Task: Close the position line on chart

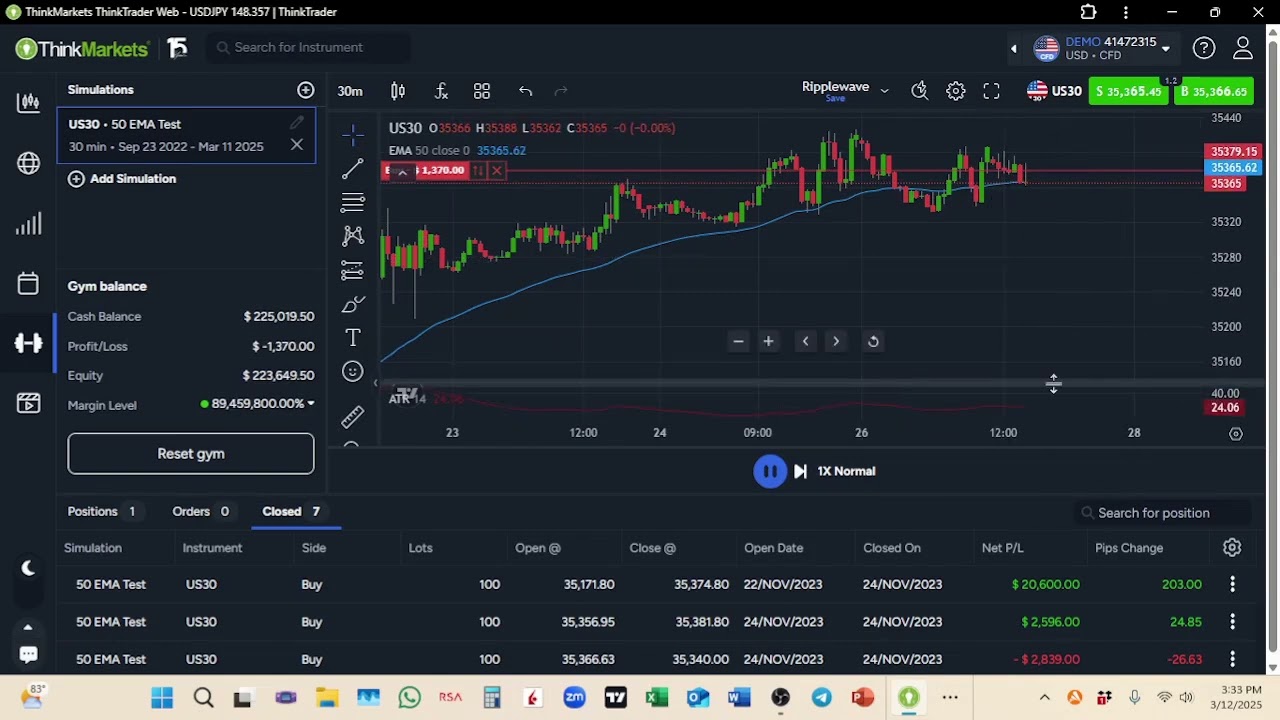Action: click(496, 171)
